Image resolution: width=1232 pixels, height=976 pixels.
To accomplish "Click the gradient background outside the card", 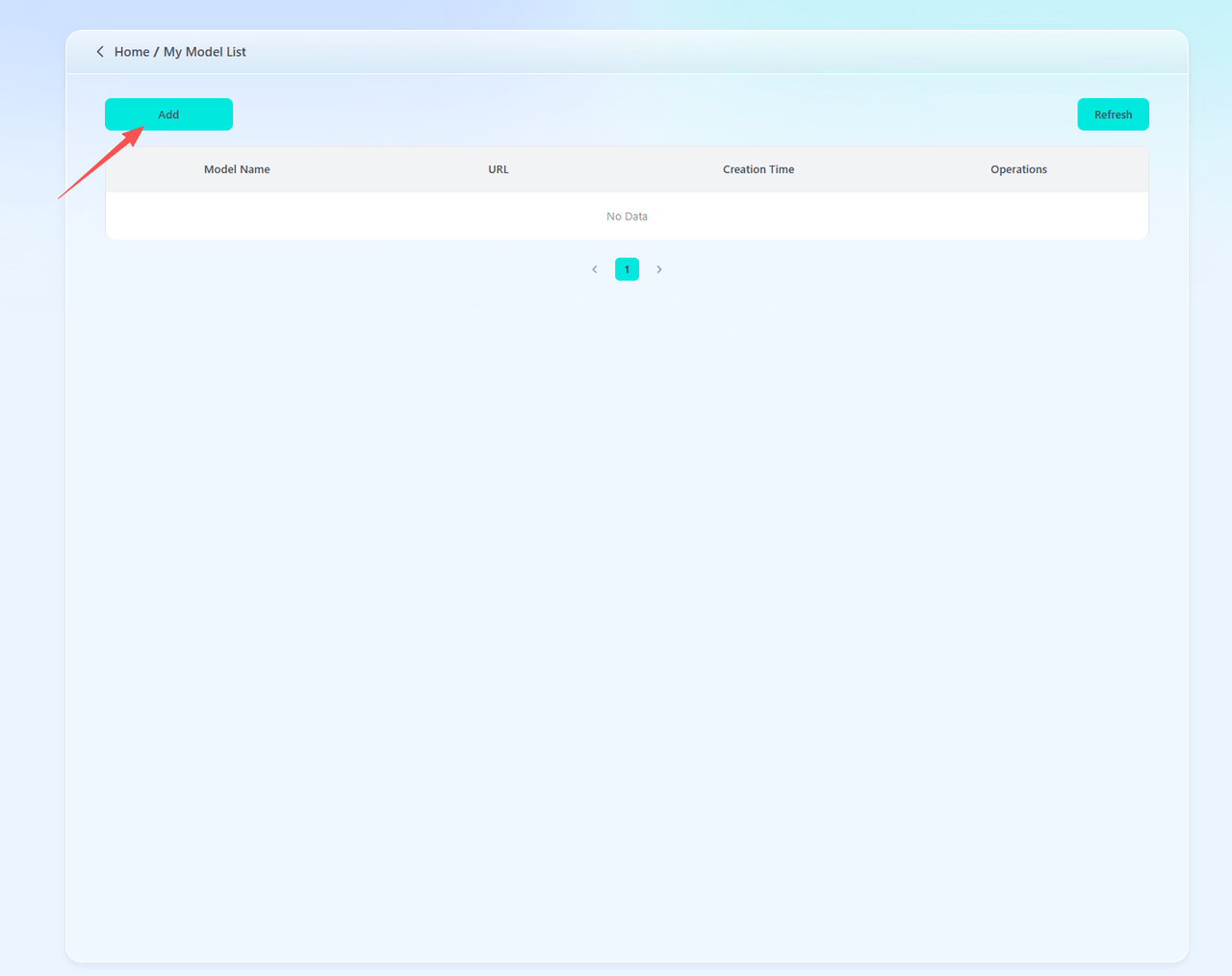I will (31, 481).
